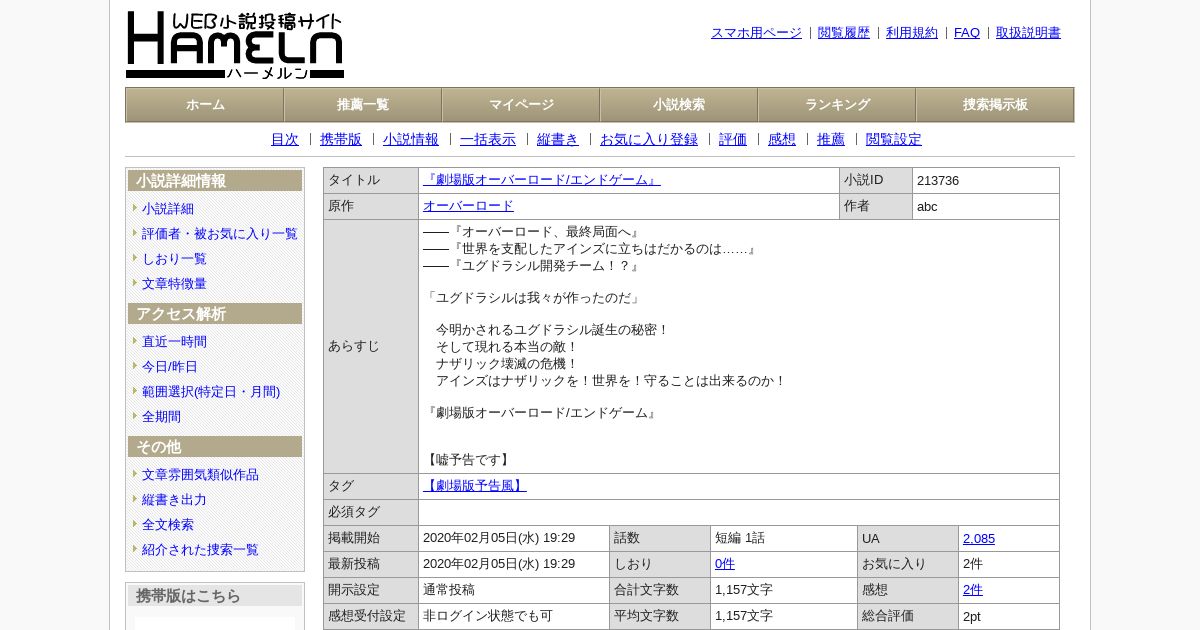
Task: Open the マイページ navigation tab
Action: click(521, 105)
